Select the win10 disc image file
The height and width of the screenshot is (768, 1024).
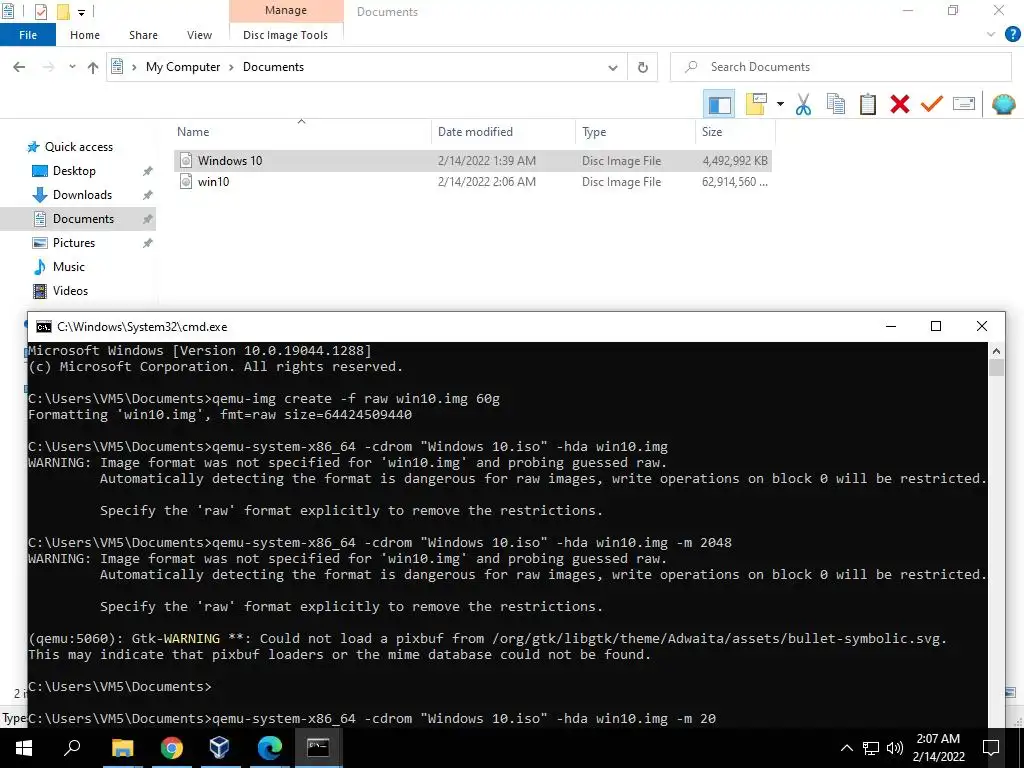point(473,182)
